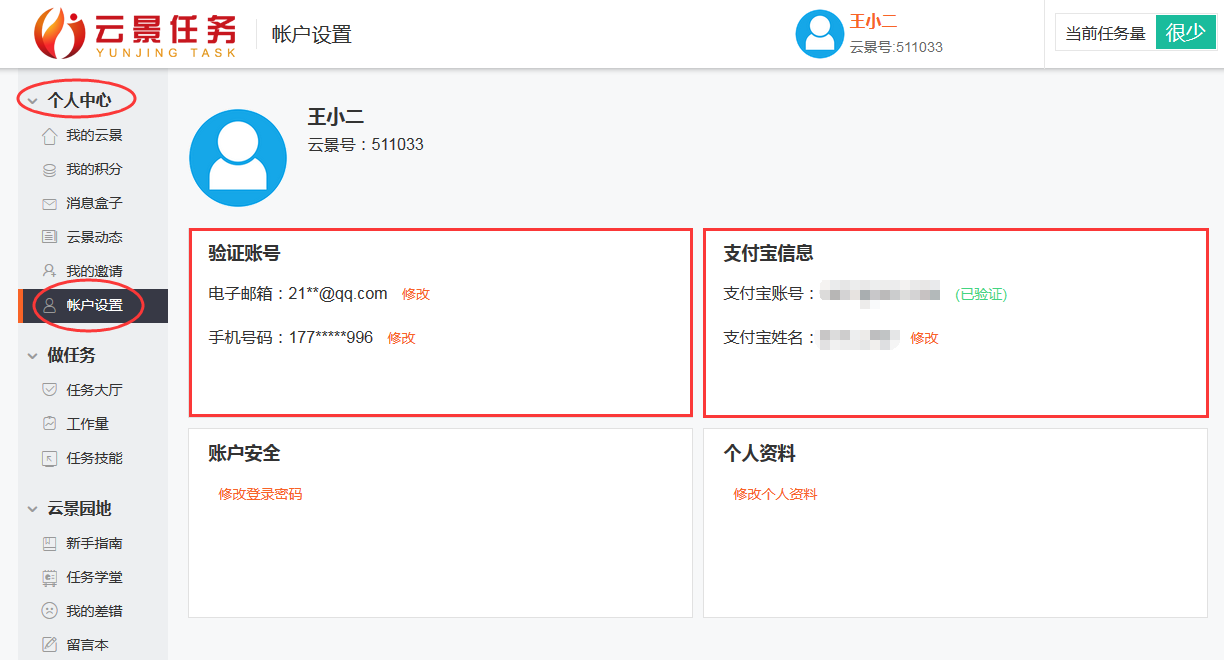Open 我的积分 in the sidebar
Screen dimensions: 1224x660
pos(93,170)
